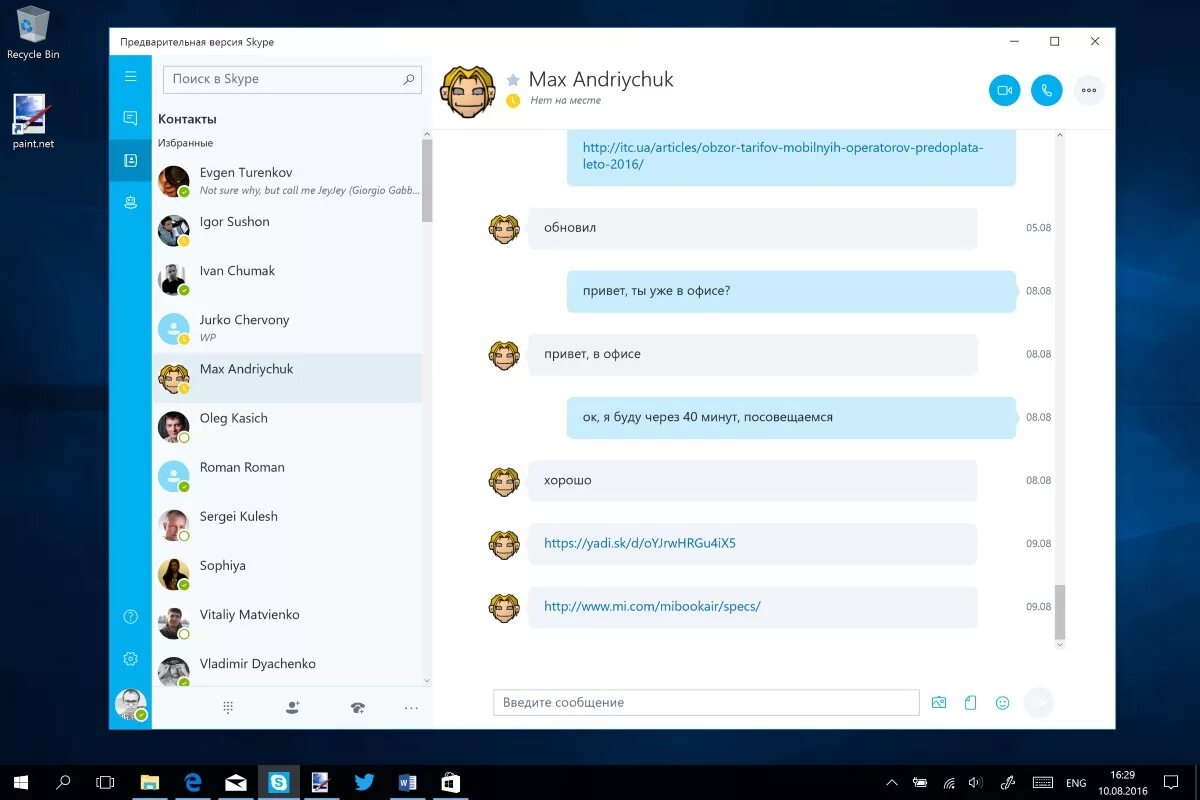Open File Explorer from taskbar

(x=150, y=782)
